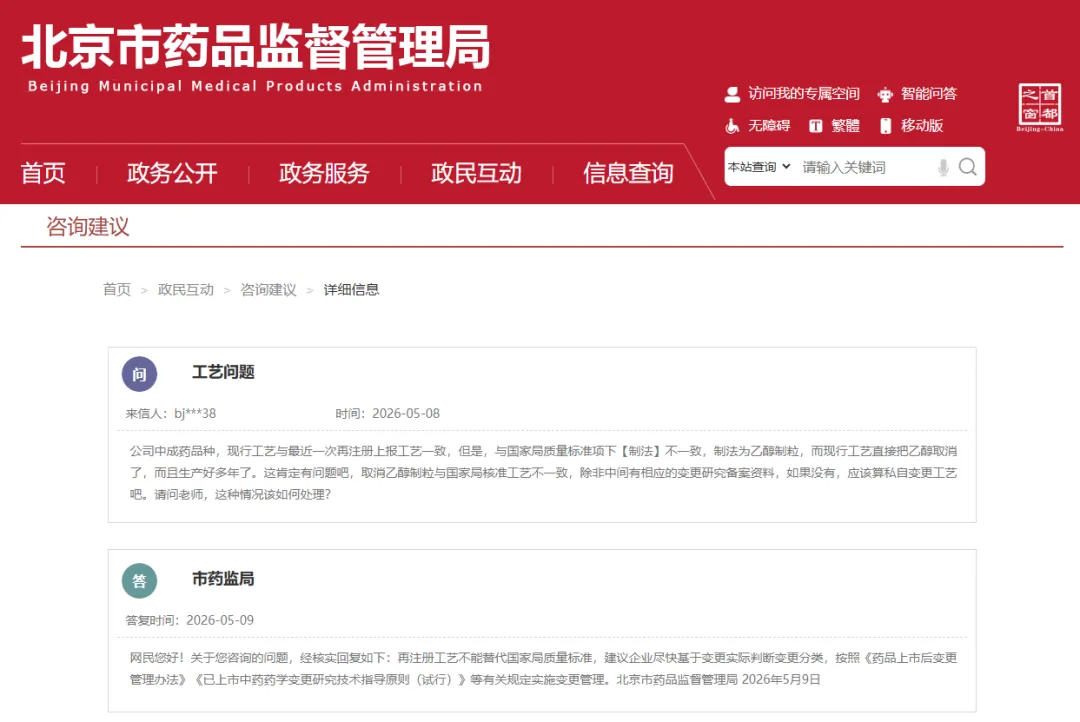Click the microphone voice search icon
Screen dimensions: 1080x722
pos(944,167)
